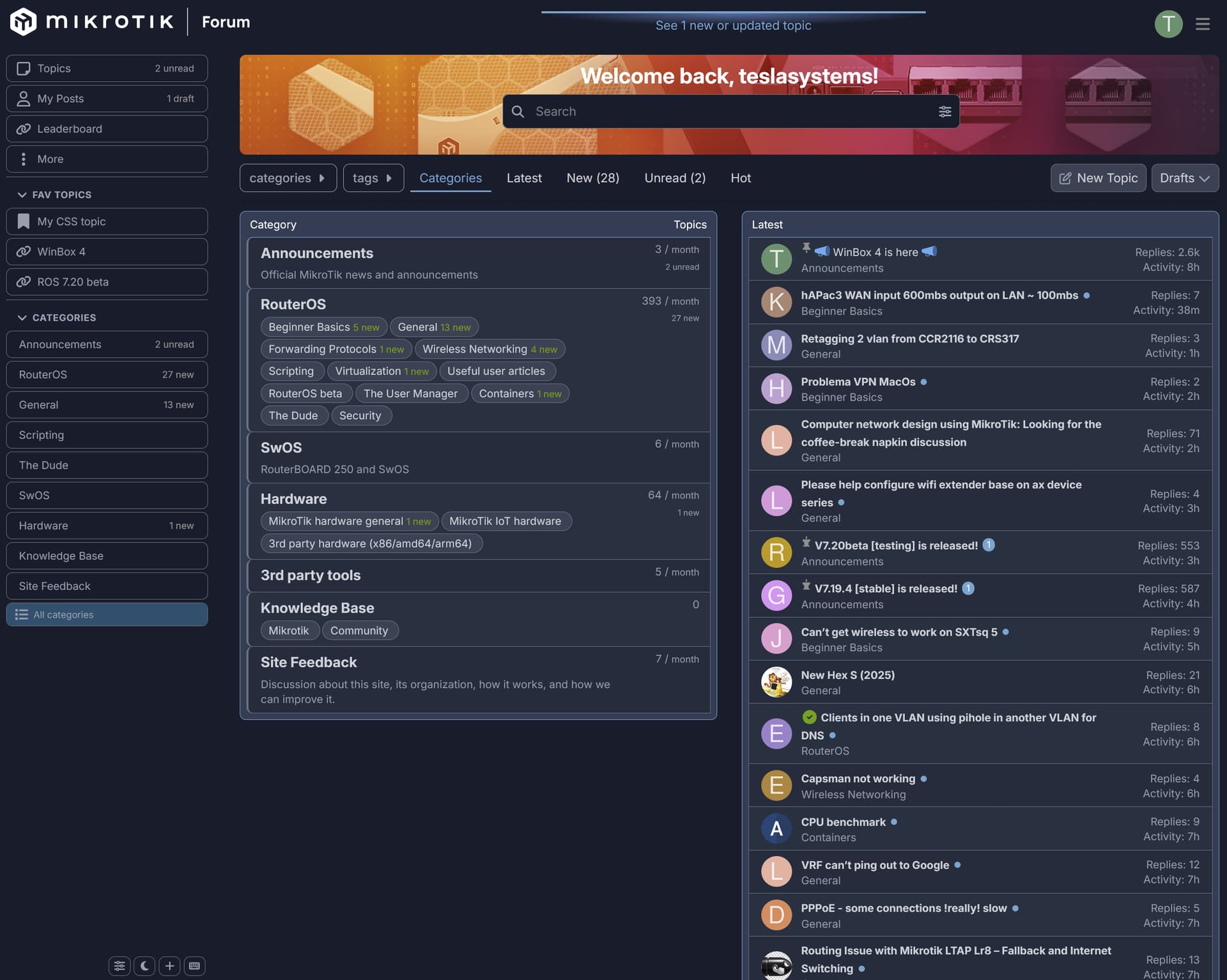
Task: Open RouterOS sidebar category, 27 new
Action: (x=107, y=374)
